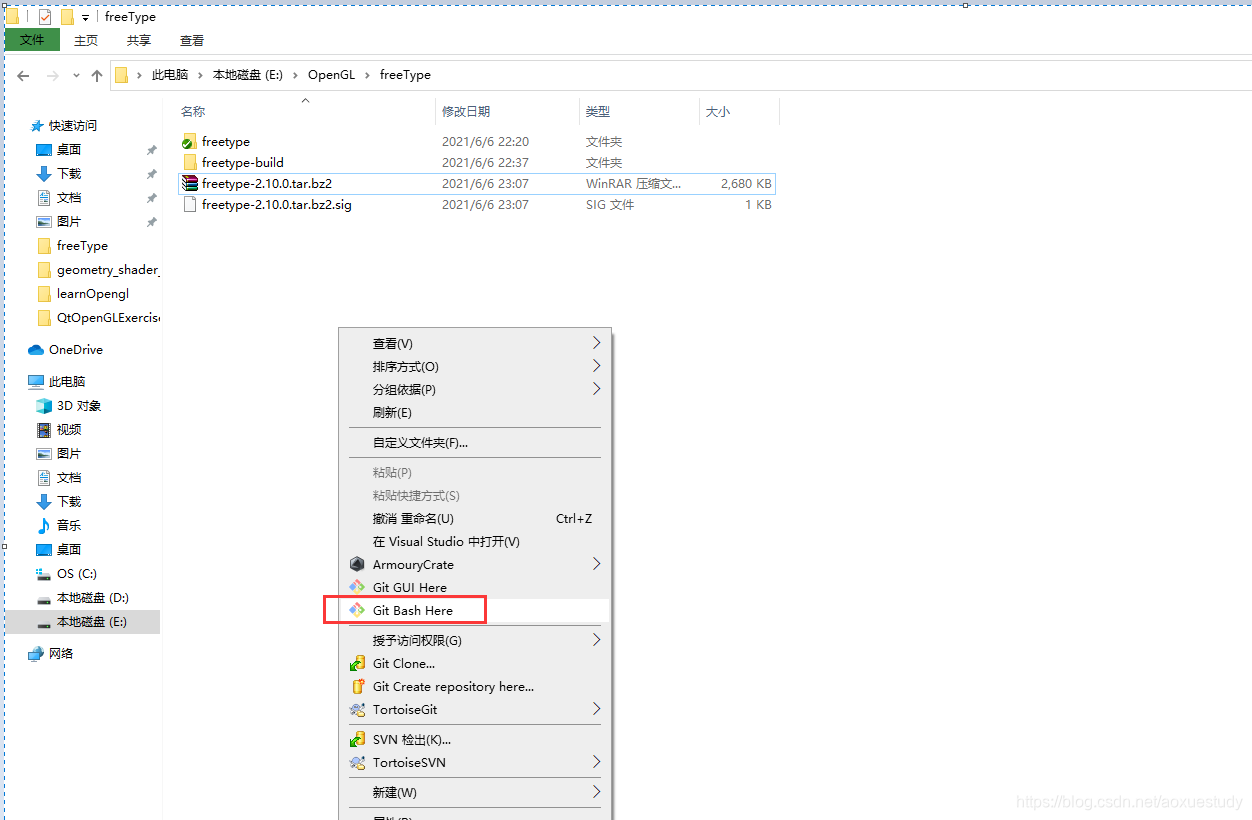Click the OpenGL breadcrumb segment
Screen dimensions: 1252x820
coord(331,75)
